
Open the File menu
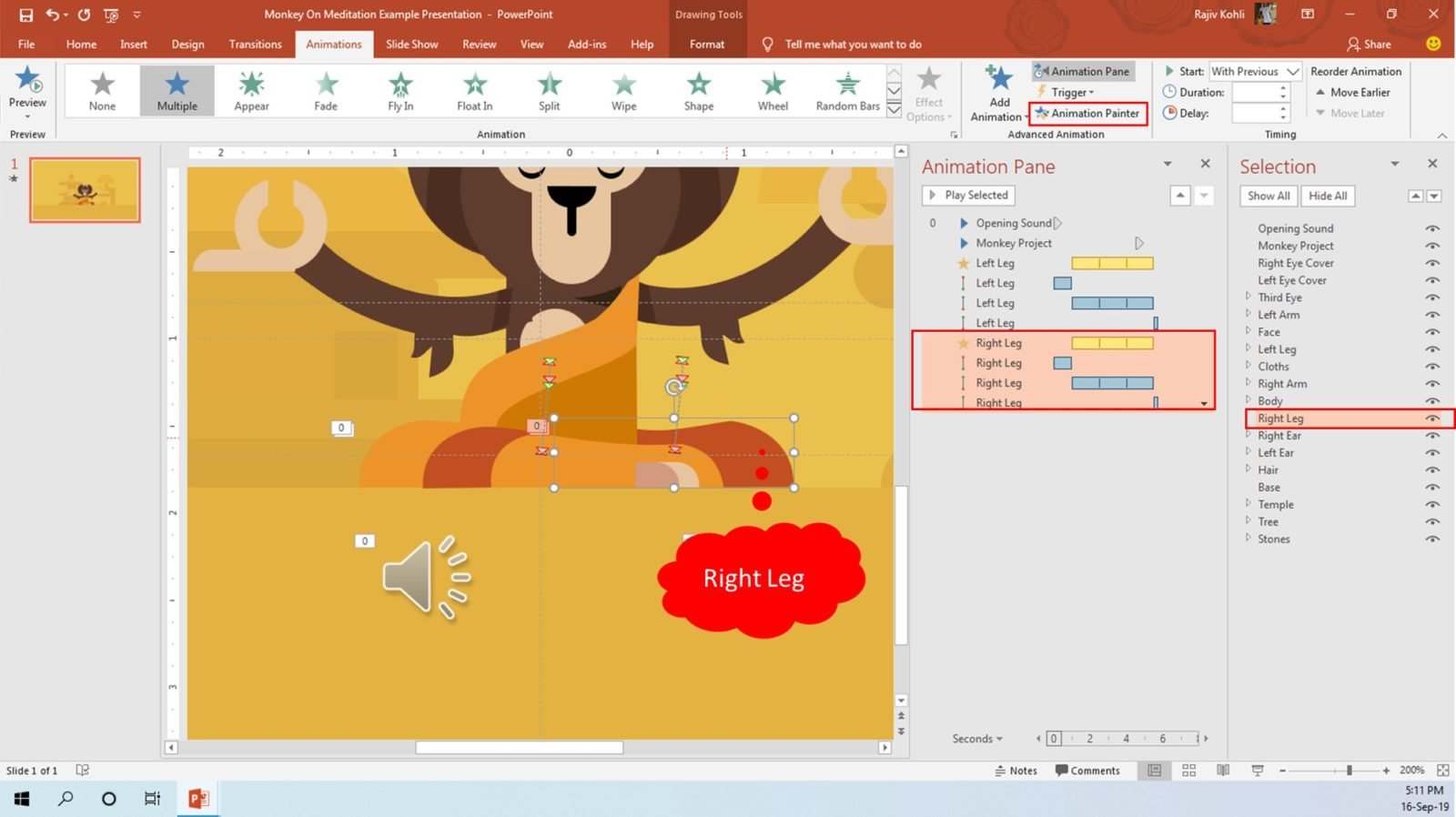click(x=26, y=44)
